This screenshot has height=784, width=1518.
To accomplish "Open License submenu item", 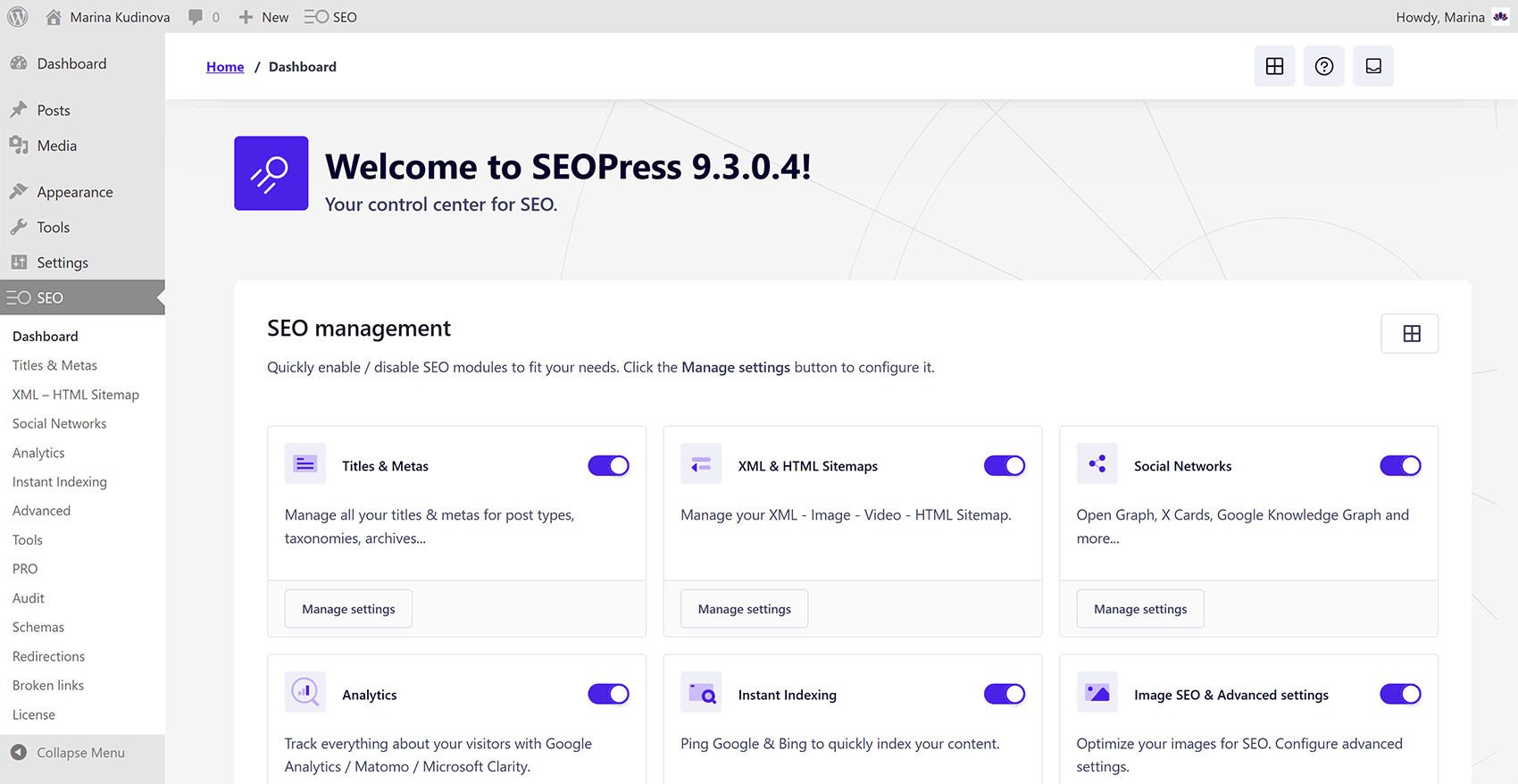I will tap(34, 714).
